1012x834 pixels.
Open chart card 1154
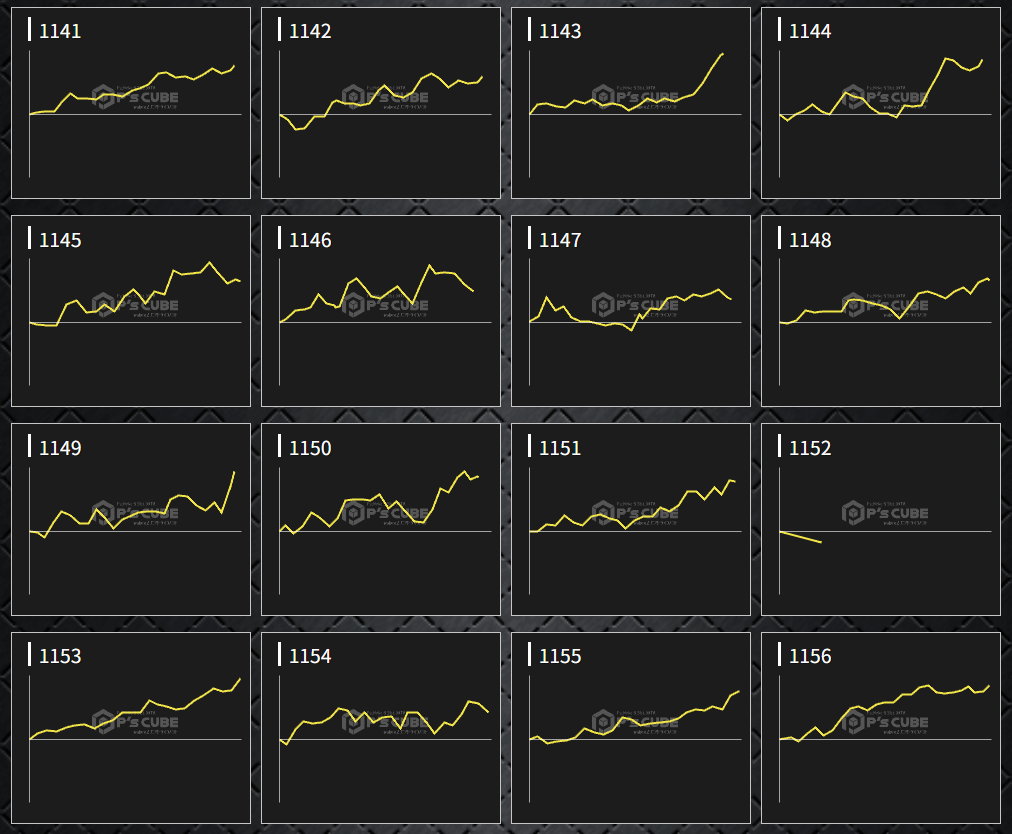(x=381, y=728)
